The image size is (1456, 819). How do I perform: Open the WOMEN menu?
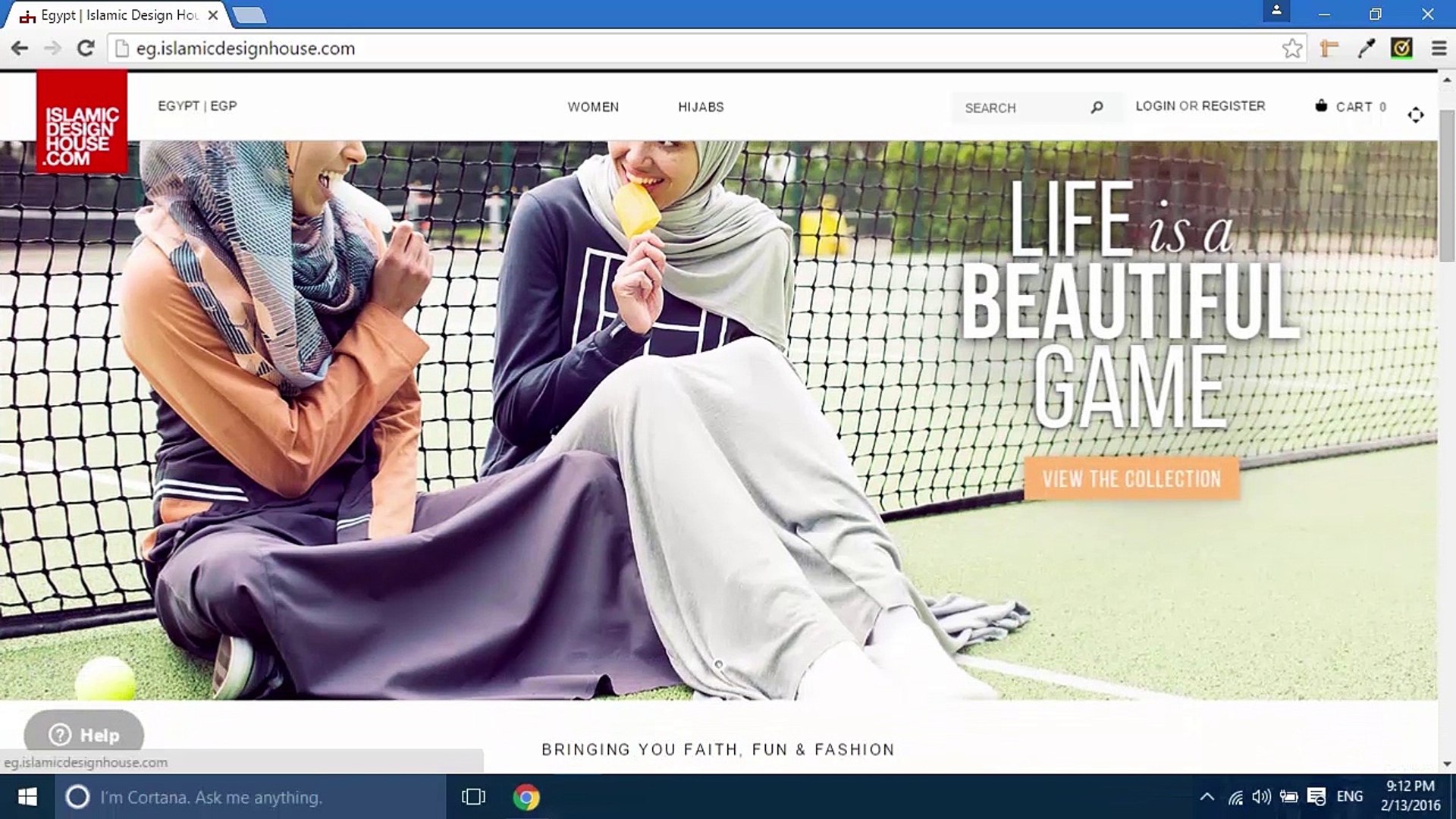pyautogui.click(x=593, y=107)
